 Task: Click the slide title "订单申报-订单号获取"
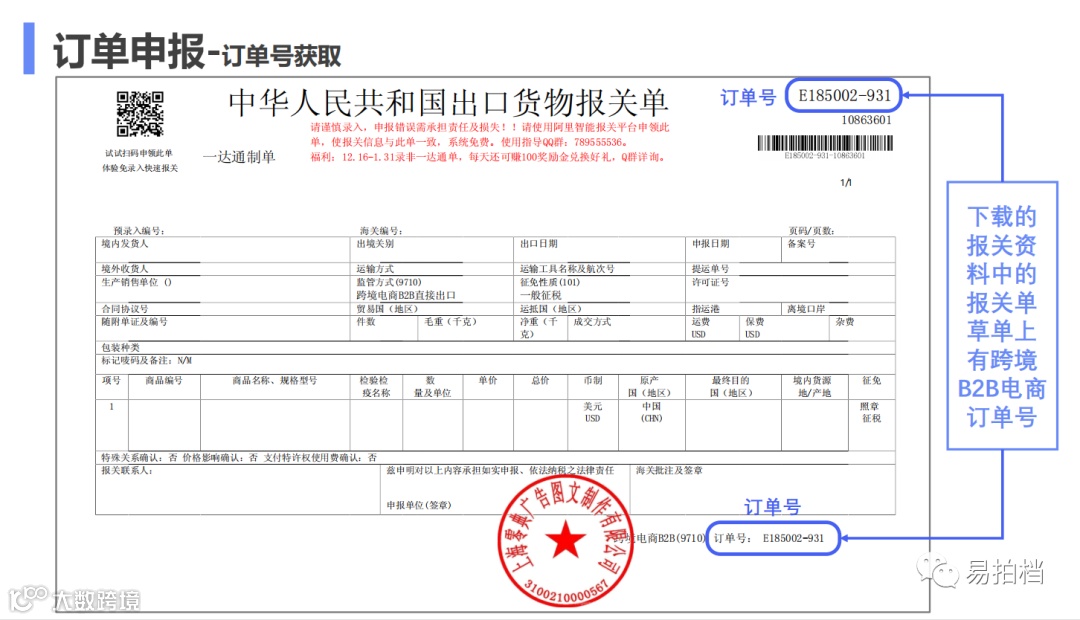(197, 52)
